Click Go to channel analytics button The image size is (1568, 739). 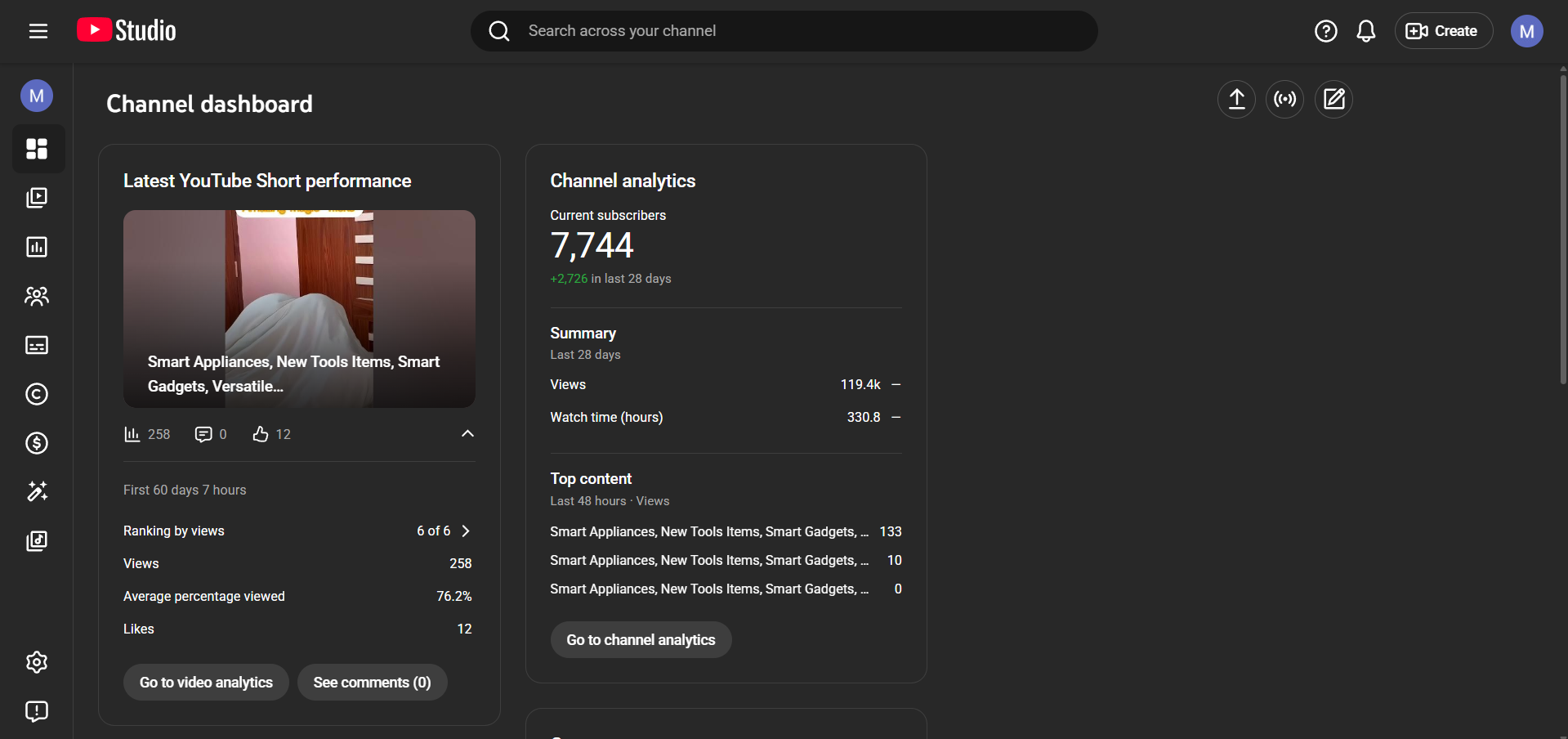coord(641,640)
